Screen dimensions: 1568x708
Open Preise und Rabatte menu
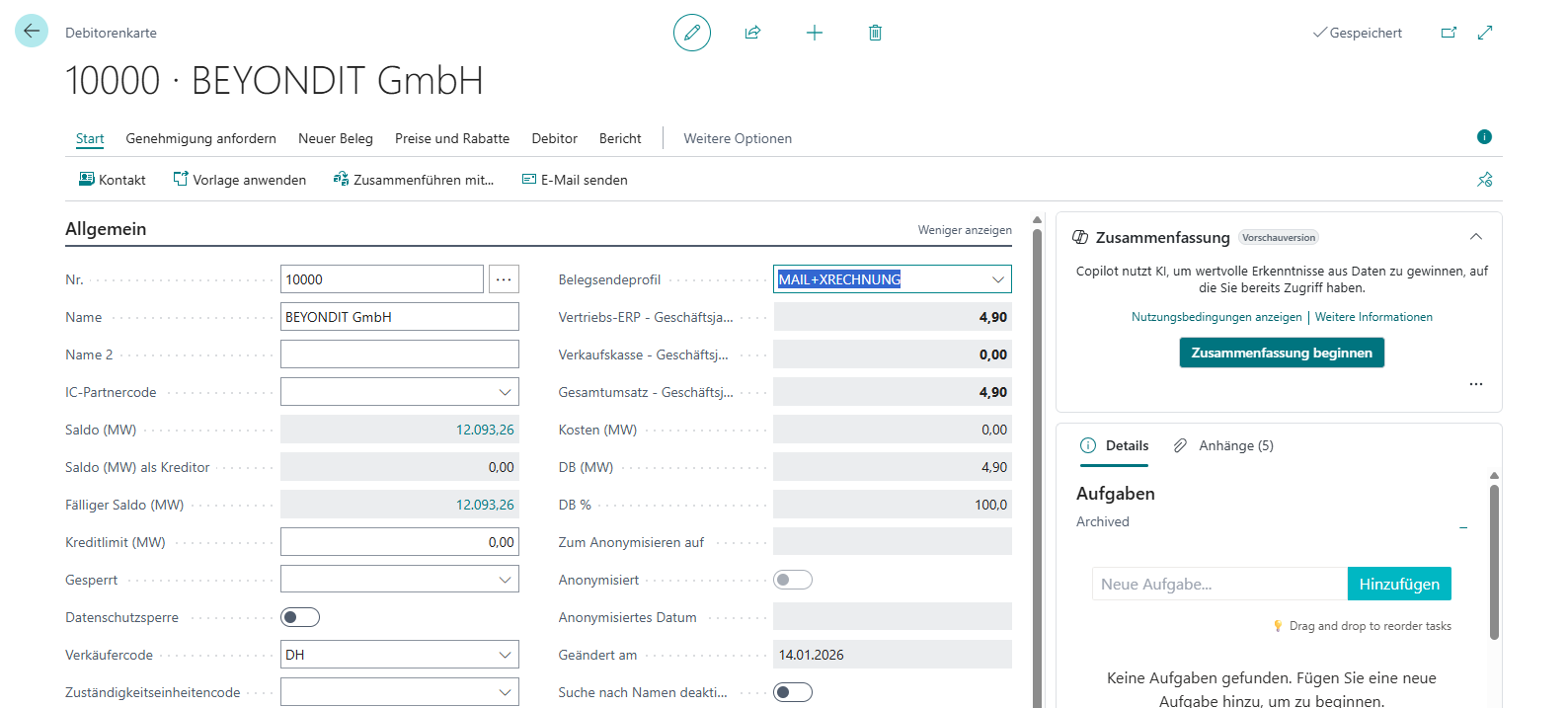point(452,138)
